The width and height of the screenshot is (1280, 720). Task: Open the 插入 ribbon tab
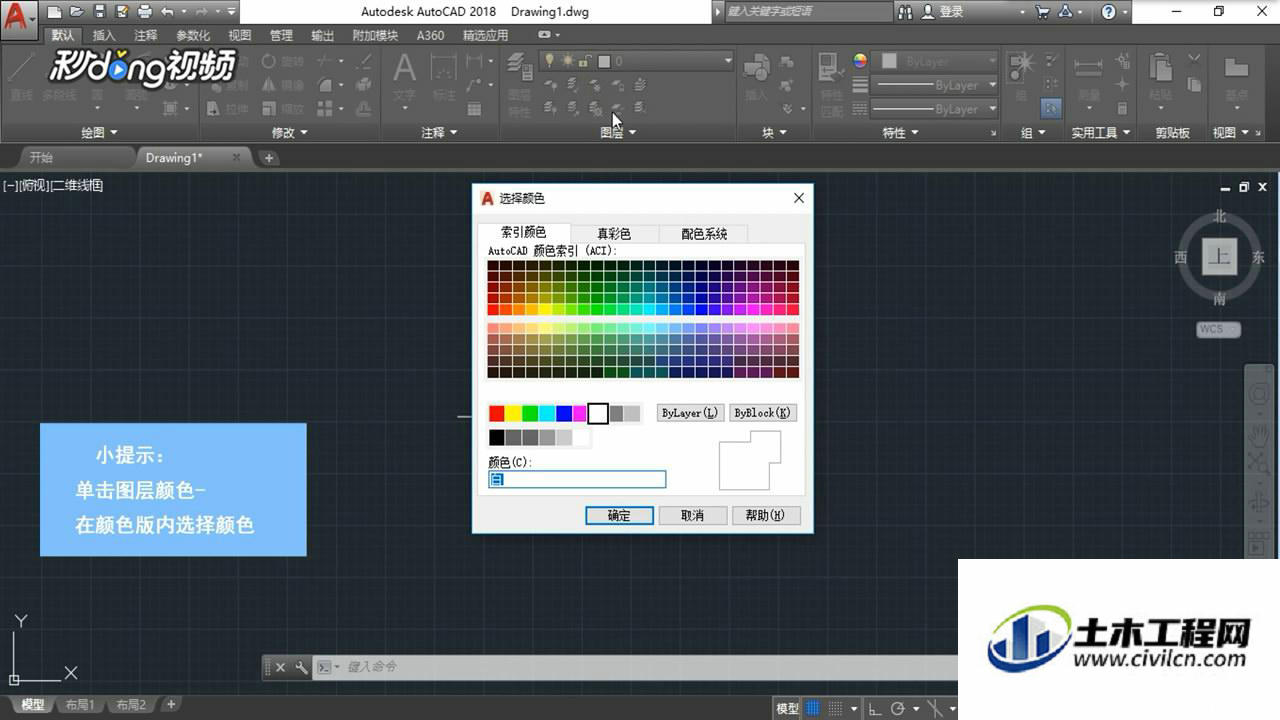pyautogui.click(x=104, y=35)
